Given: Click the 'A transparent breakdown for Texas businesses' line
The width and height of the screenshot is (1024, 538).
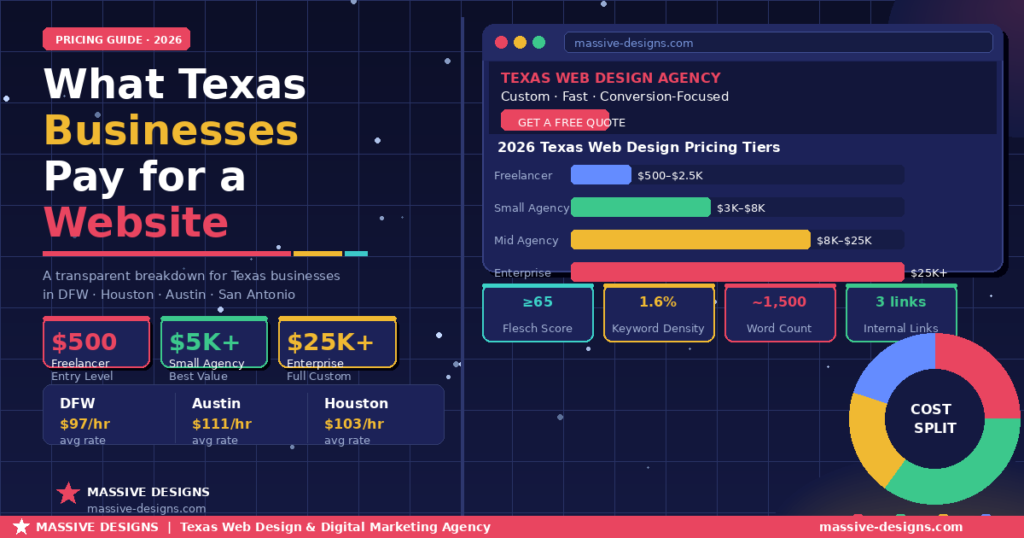Looking at the screenshot, I should click(x=191, y=275).
